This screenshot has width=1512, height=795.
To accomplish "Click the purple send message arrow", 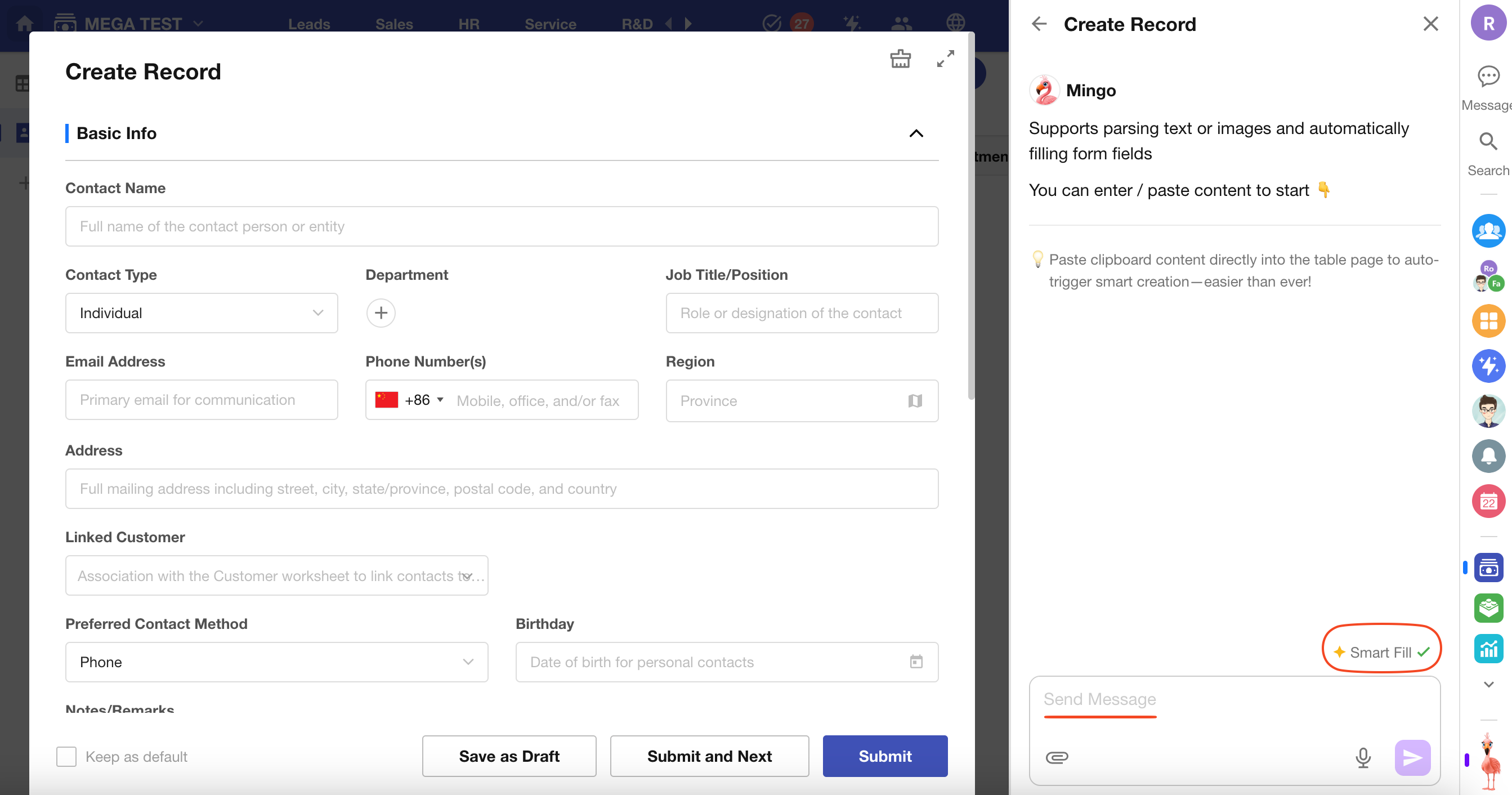I will 1412,757.
